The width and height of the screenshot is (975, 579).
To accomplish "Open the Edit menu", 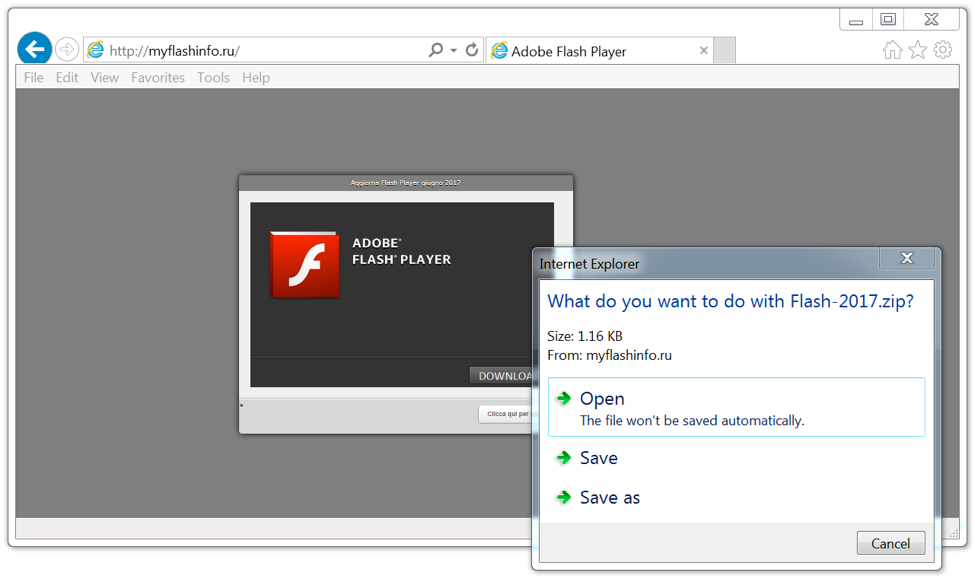I will pyautogui.click(x=67, y=78).
